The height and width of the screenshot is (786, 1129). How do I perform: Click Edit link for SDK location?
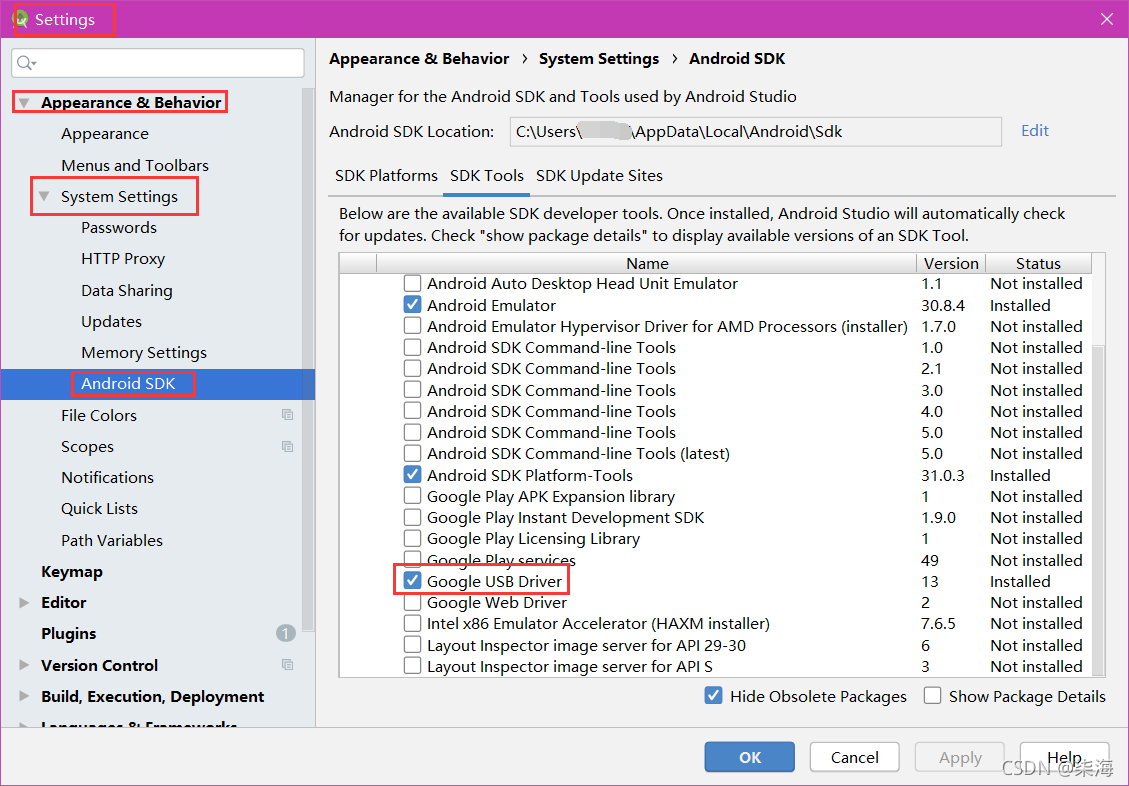(x=1035, y=131)
